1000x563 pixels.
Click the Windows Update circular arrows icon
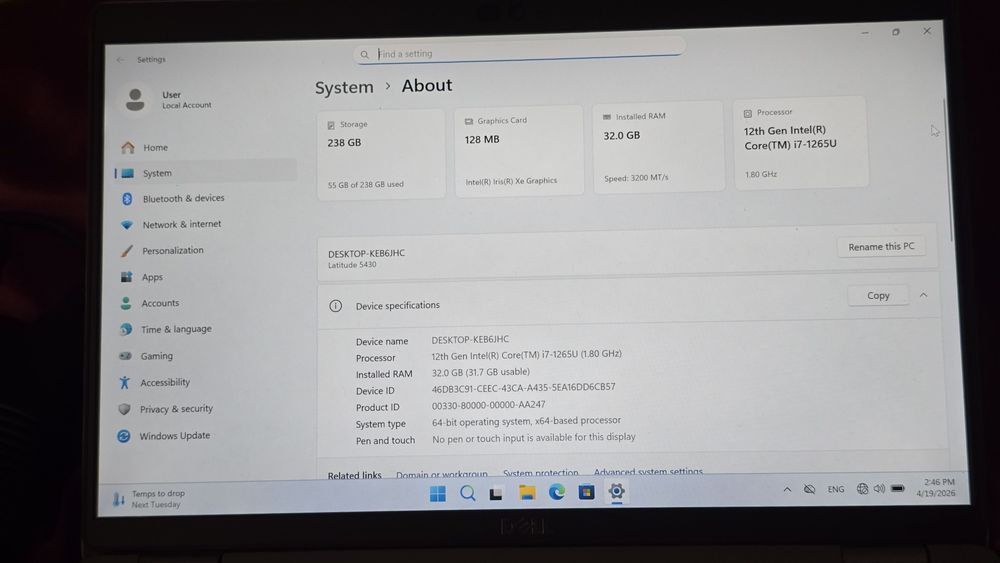point(124,436)
